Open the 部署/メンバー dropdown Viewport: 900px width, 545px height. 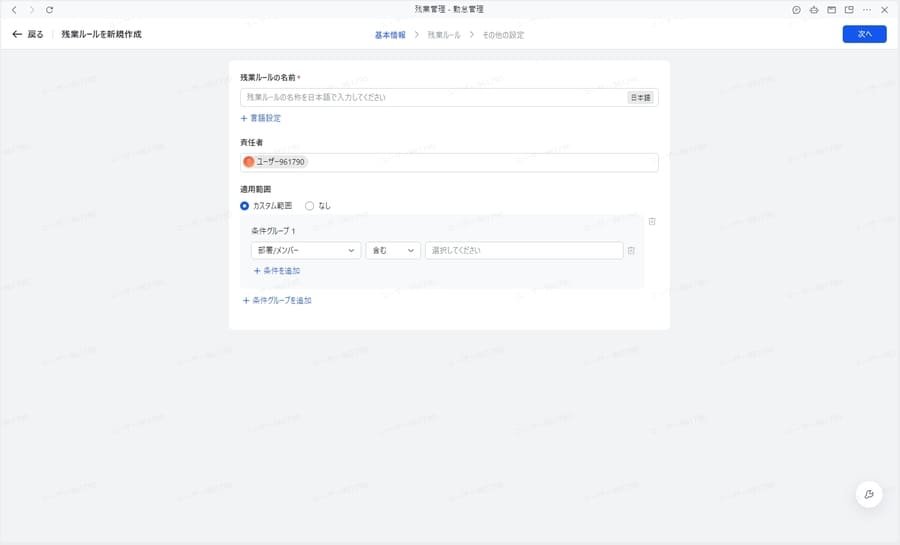[x=306, y=251]
